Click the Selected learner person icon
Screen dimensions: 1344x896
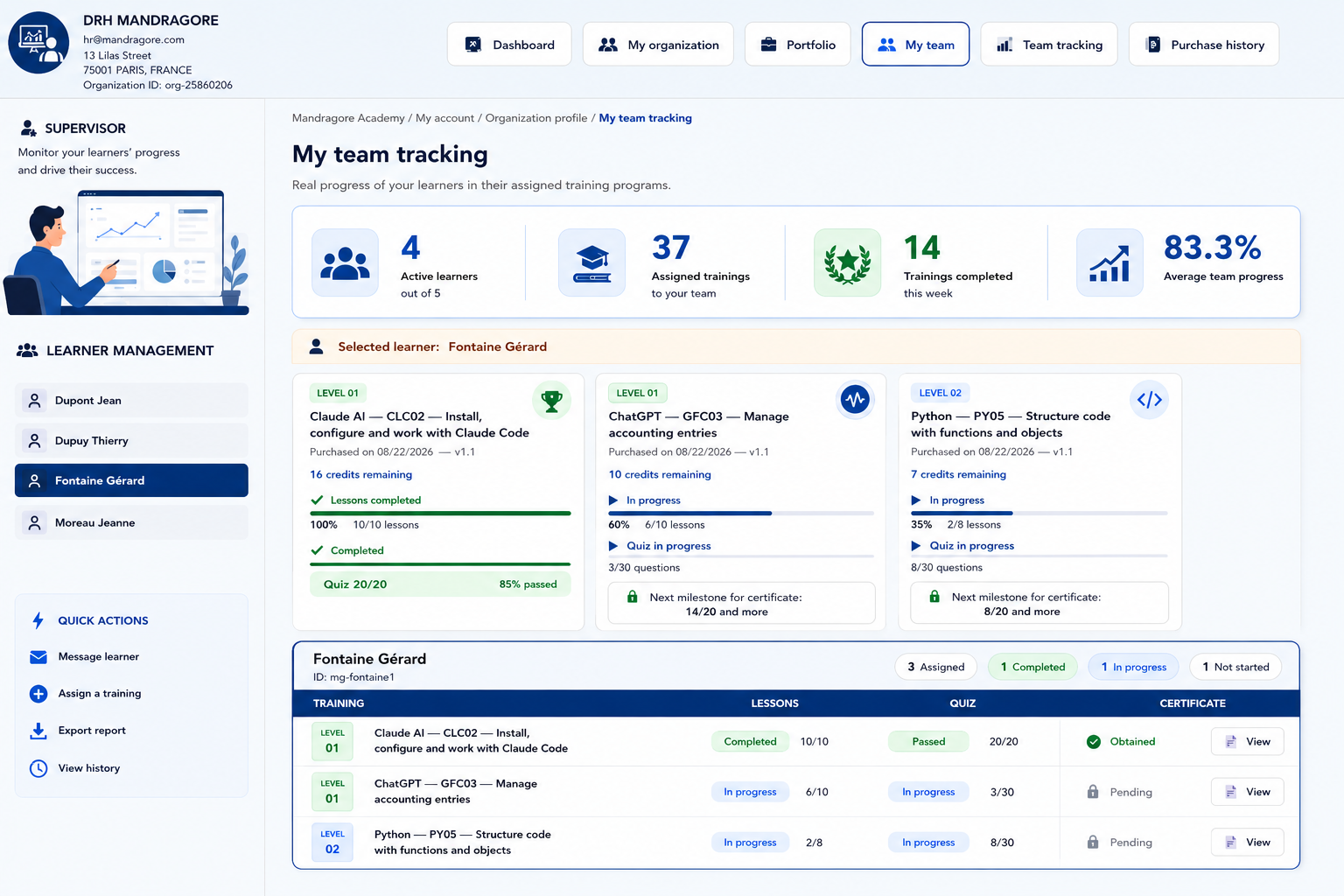point(316,346)
